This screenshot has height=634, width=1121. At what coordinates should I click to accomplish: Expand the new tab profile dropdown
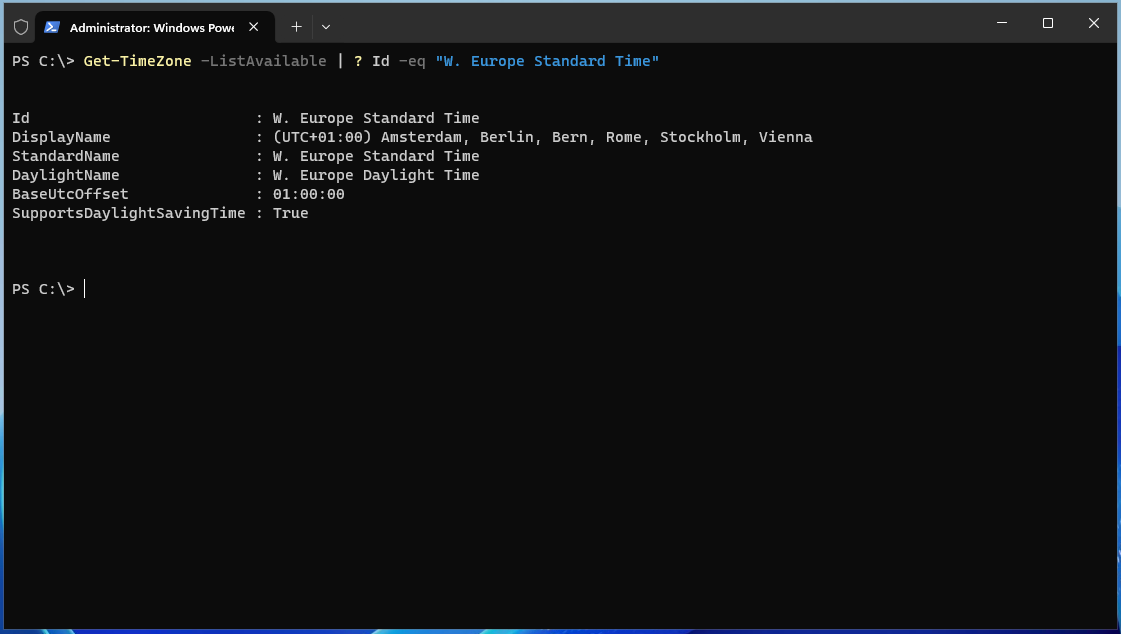[326, 27]
